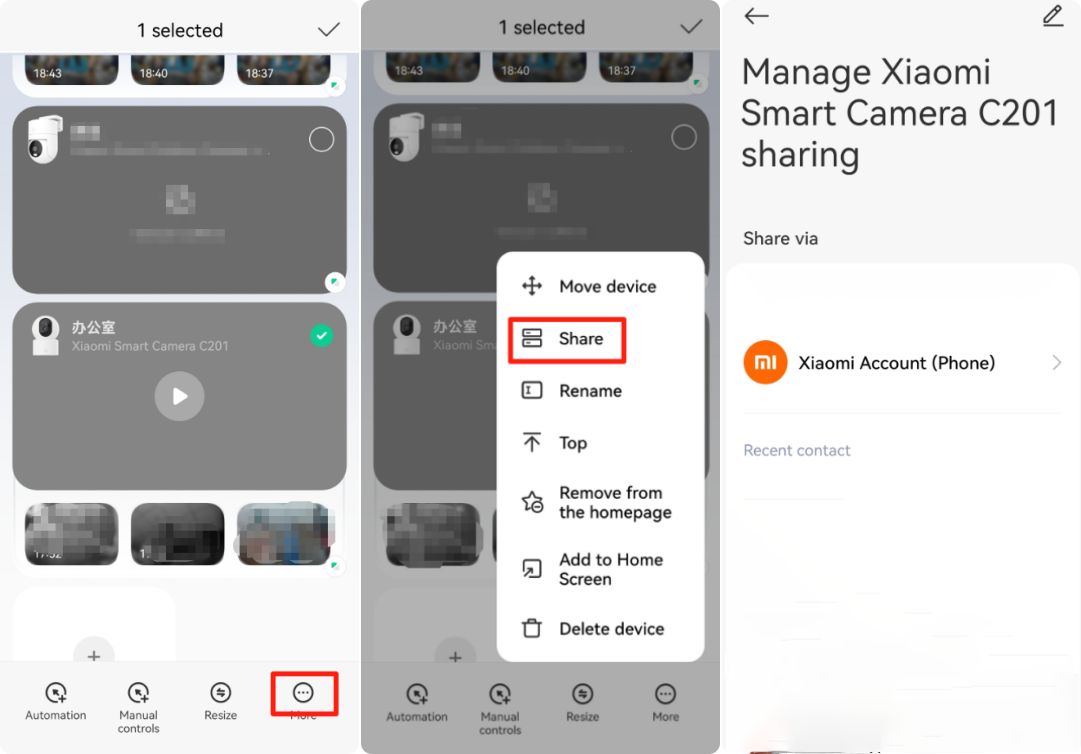This screenshot has width=1081, height=754.
Task: Select Xiaomi Account (Phone) sharing option
Action: [896, 363]
